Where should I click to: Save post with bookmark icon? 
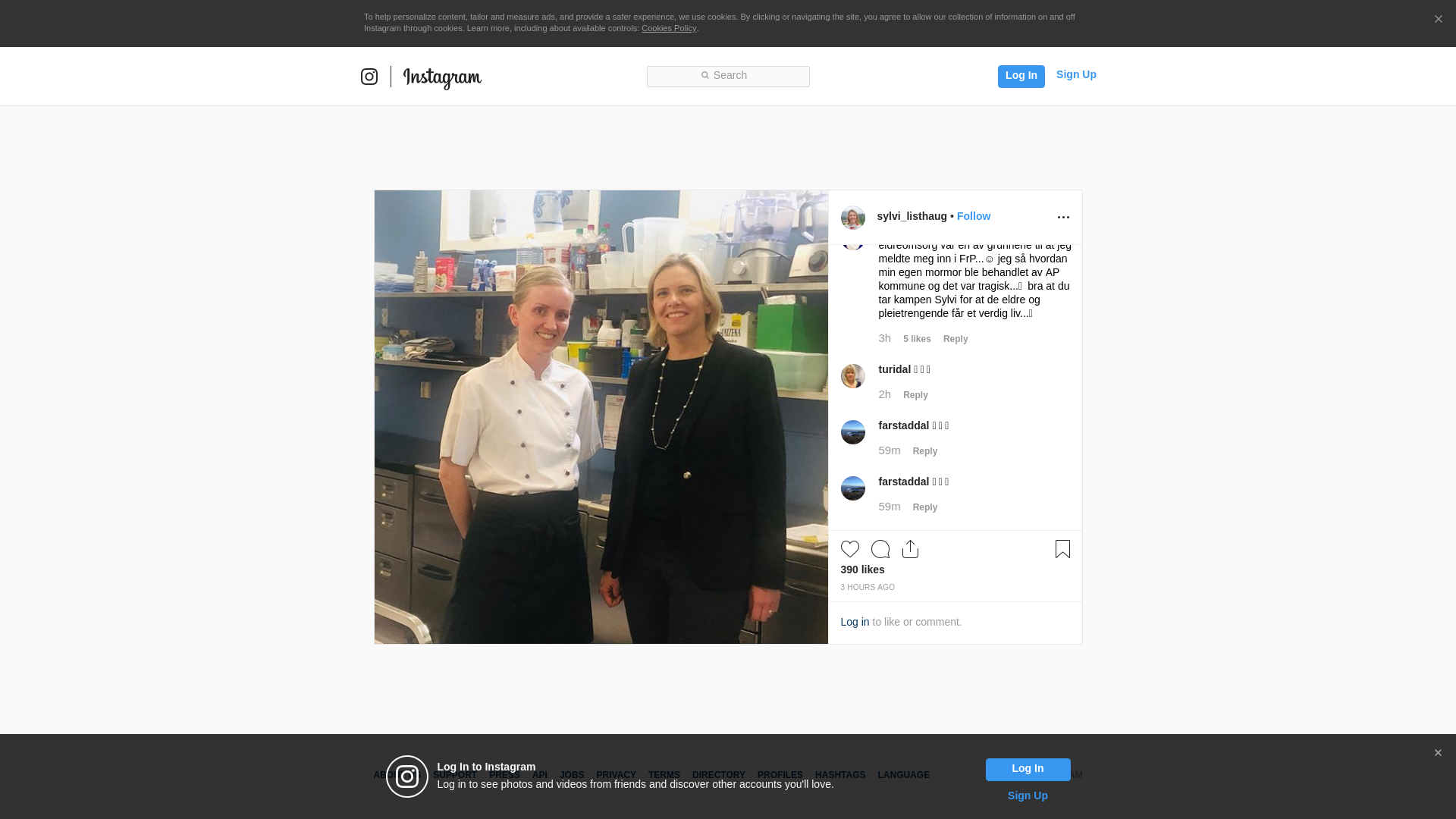click(x=1062, y=549)
